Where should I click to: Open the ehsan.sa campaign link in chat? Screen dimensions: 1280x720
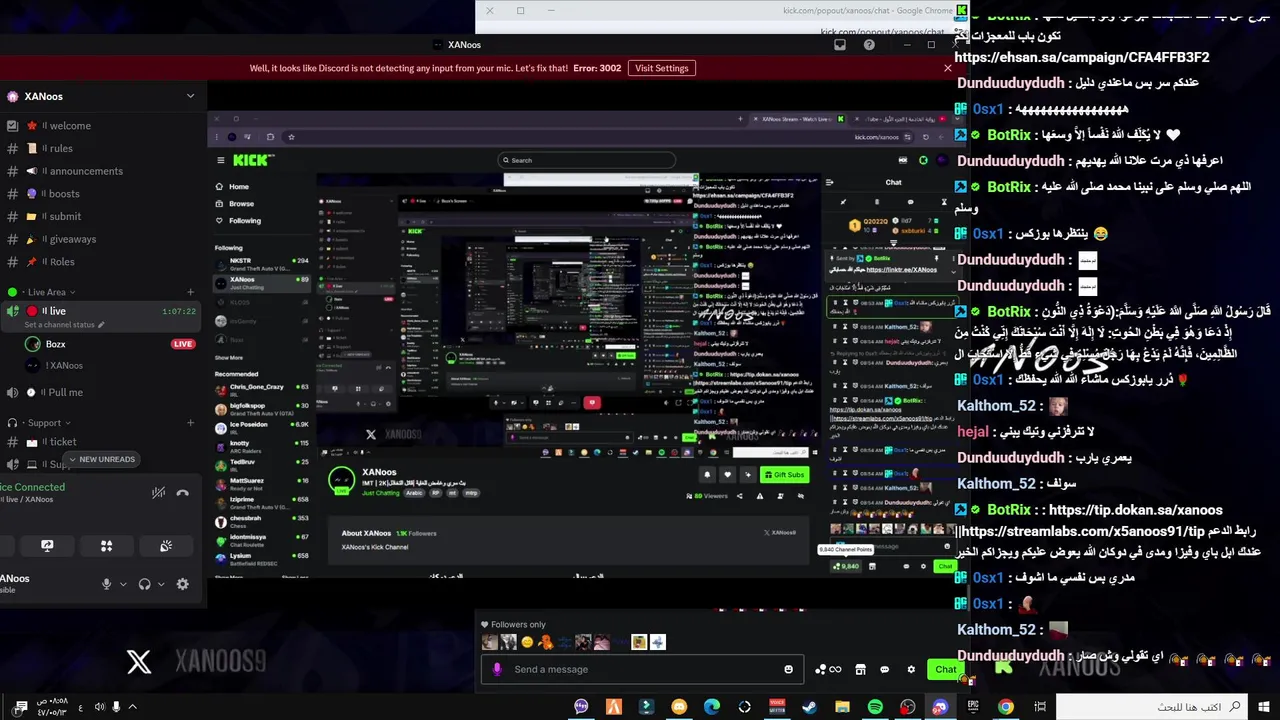pyautogui.click(x=1082, y=57)
